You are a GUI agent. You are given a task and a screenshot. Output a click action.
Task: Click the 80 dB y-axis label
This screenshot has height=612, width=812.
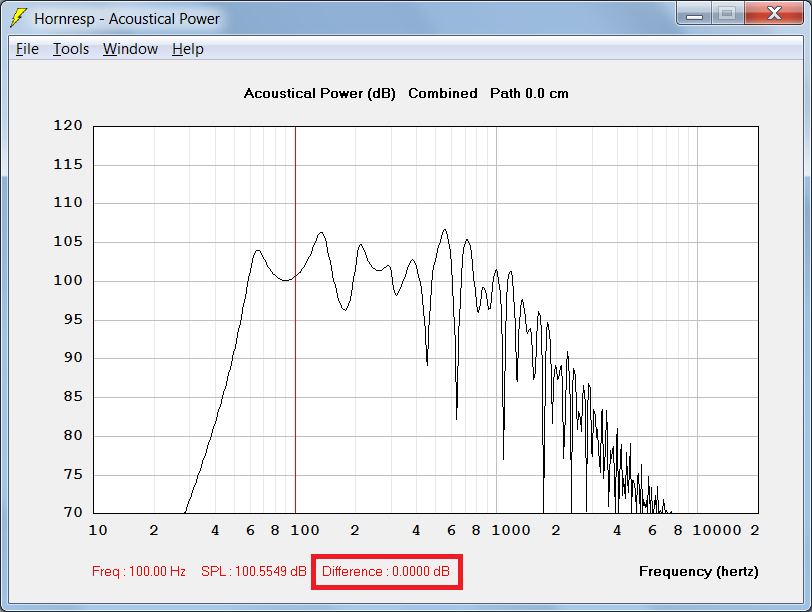[73, 435]
